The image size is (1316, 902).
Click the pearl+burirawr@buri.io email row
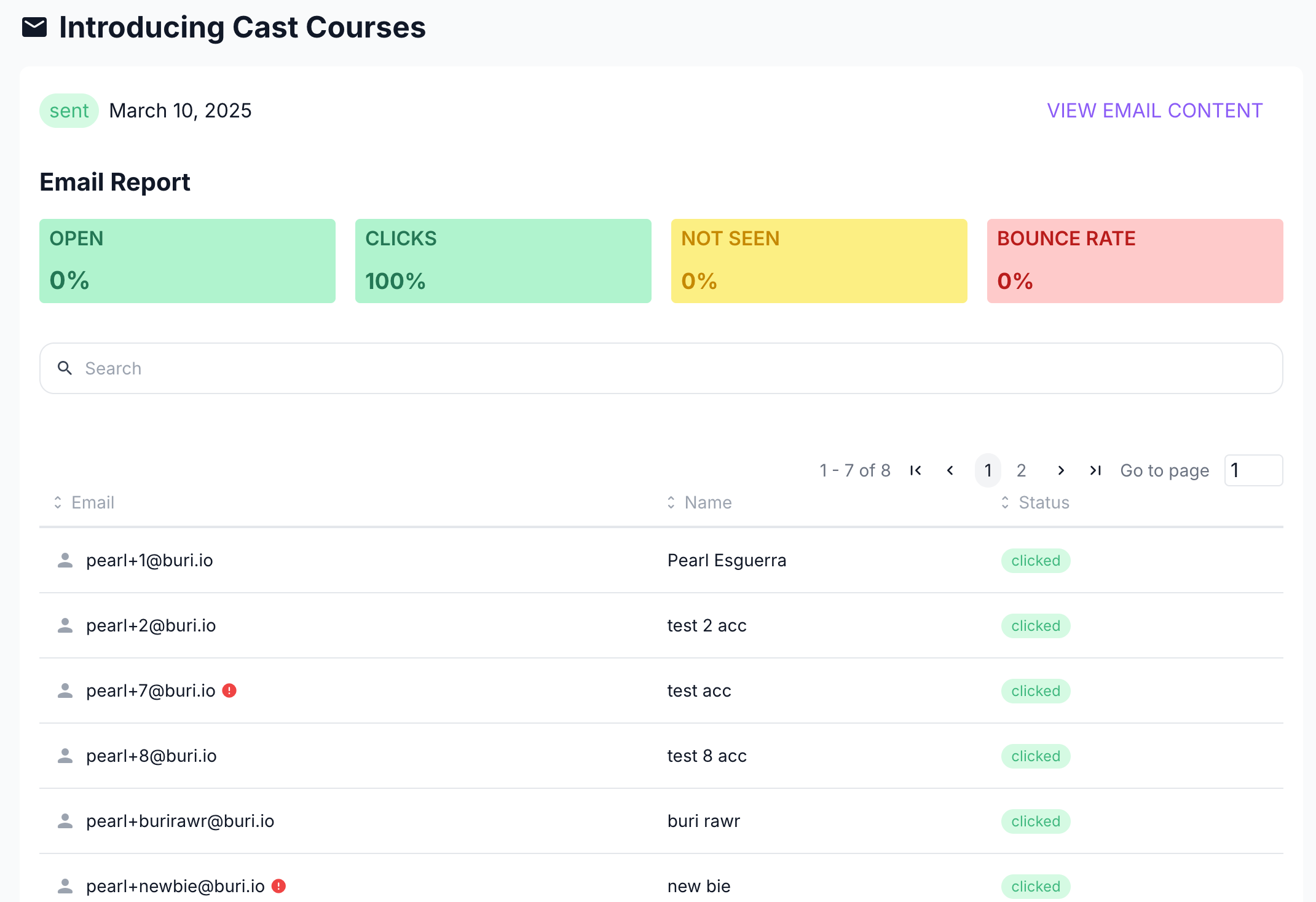(180, 821)
